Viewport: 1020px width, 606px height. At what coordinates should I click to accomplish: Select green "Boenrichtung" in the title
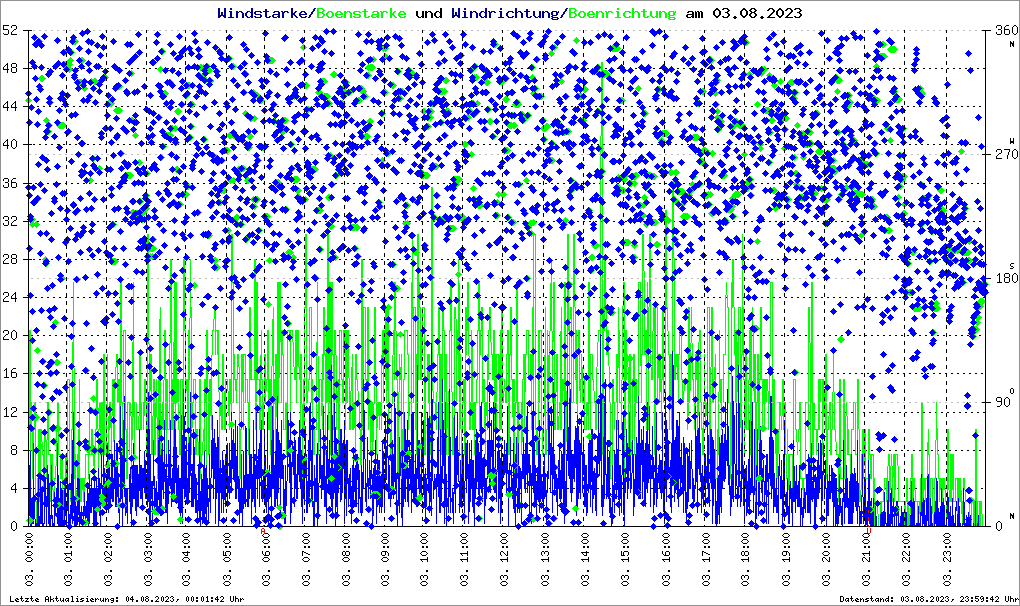coord(622,13)
